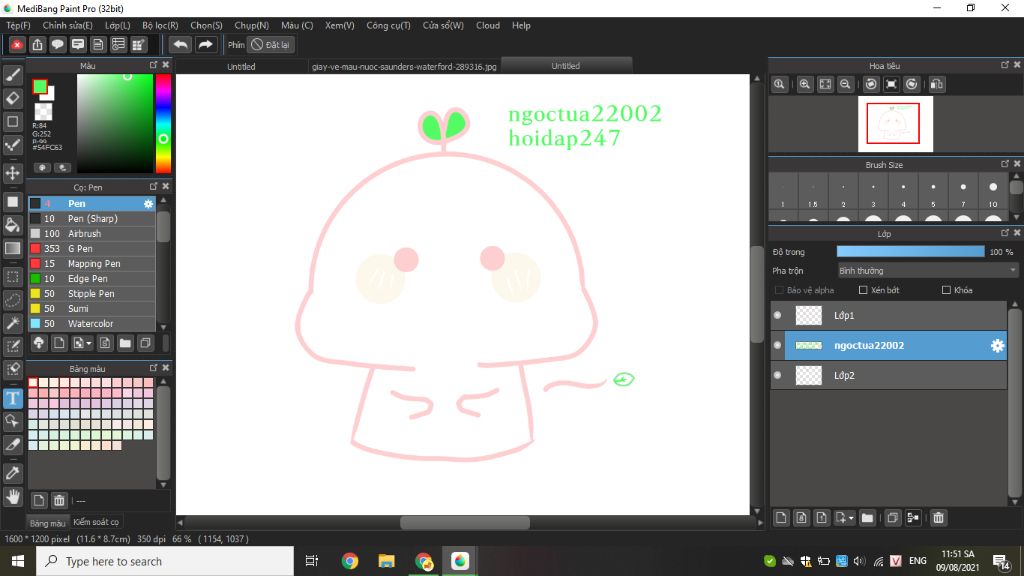Add a layer folder in Lớp panel
The image size is (1024, 576).
tap(867, 518)
